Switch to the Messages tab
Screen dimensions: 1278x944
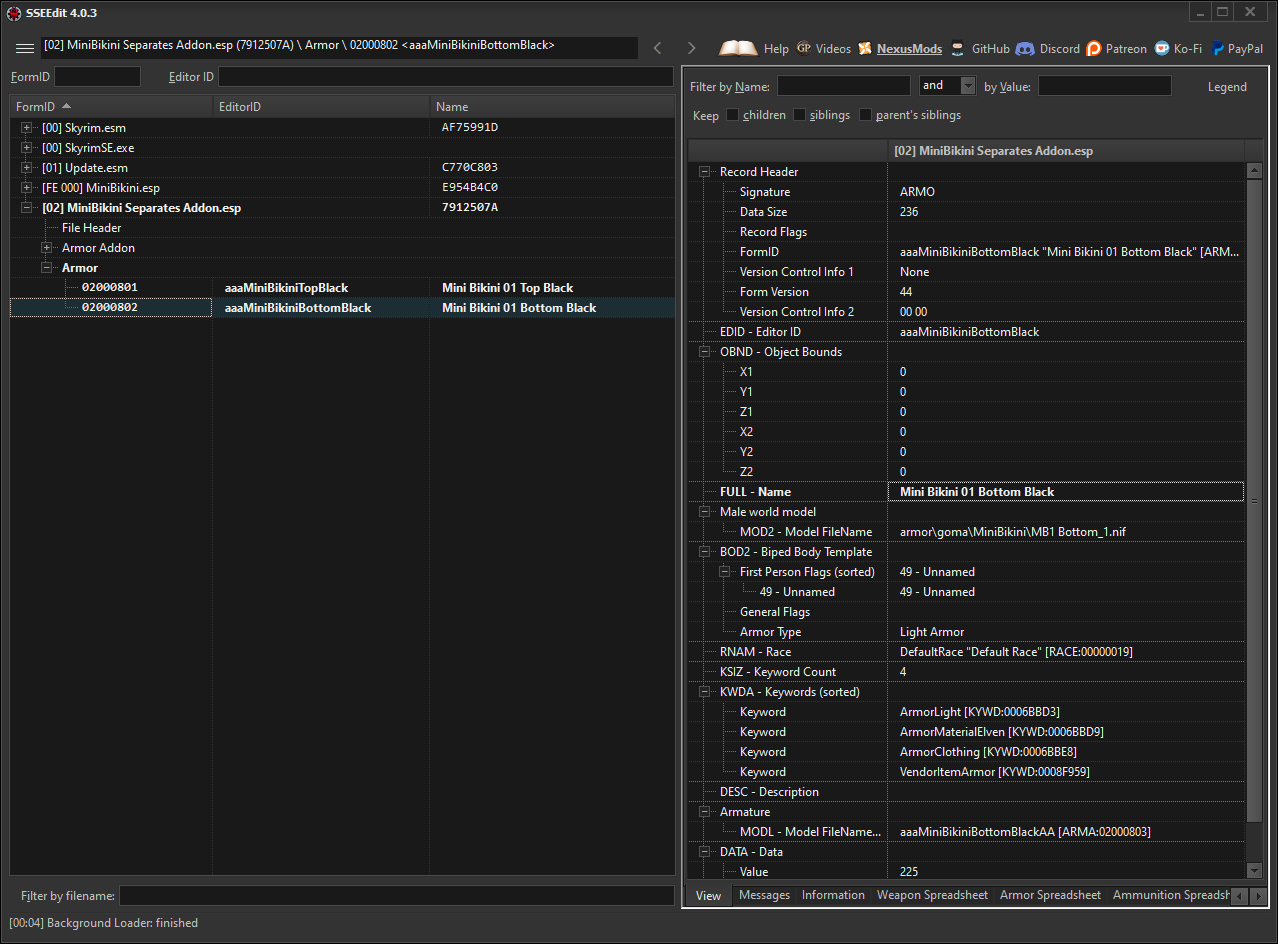[x=764, y=895]
